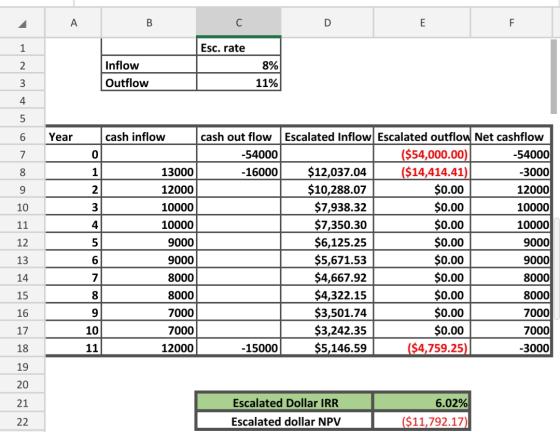The width and height of the screenshot is (560, 432).
Task: Select the ($54,000.00) escalated outflow cell
Action: [422, 154]
